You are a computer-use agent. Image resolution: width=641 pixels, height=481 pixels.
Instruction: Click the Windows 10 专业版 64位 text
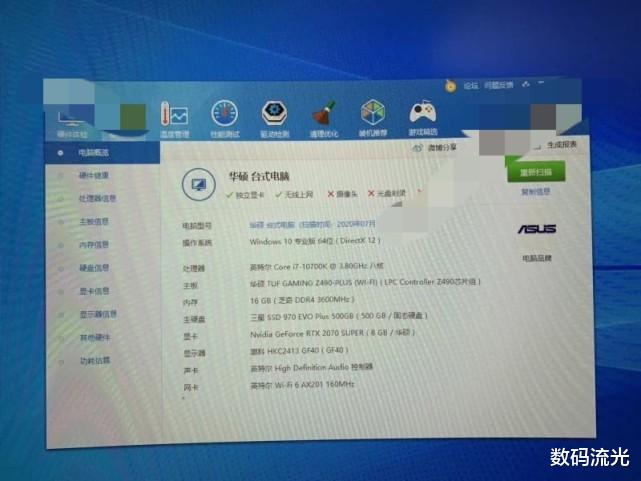point(315,241)
